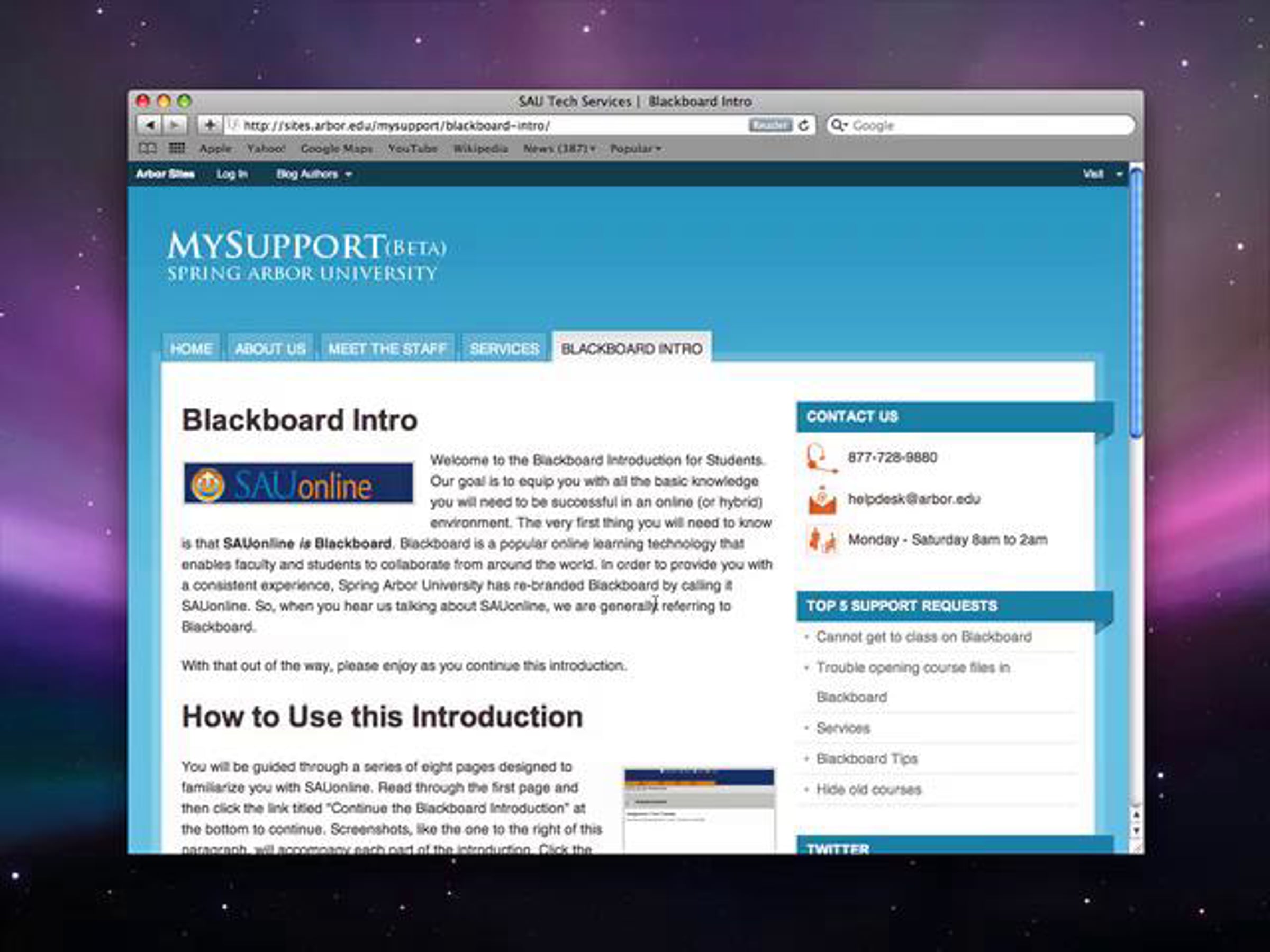
Task: Open the YouTube bookmark
Action: point(412,149)
